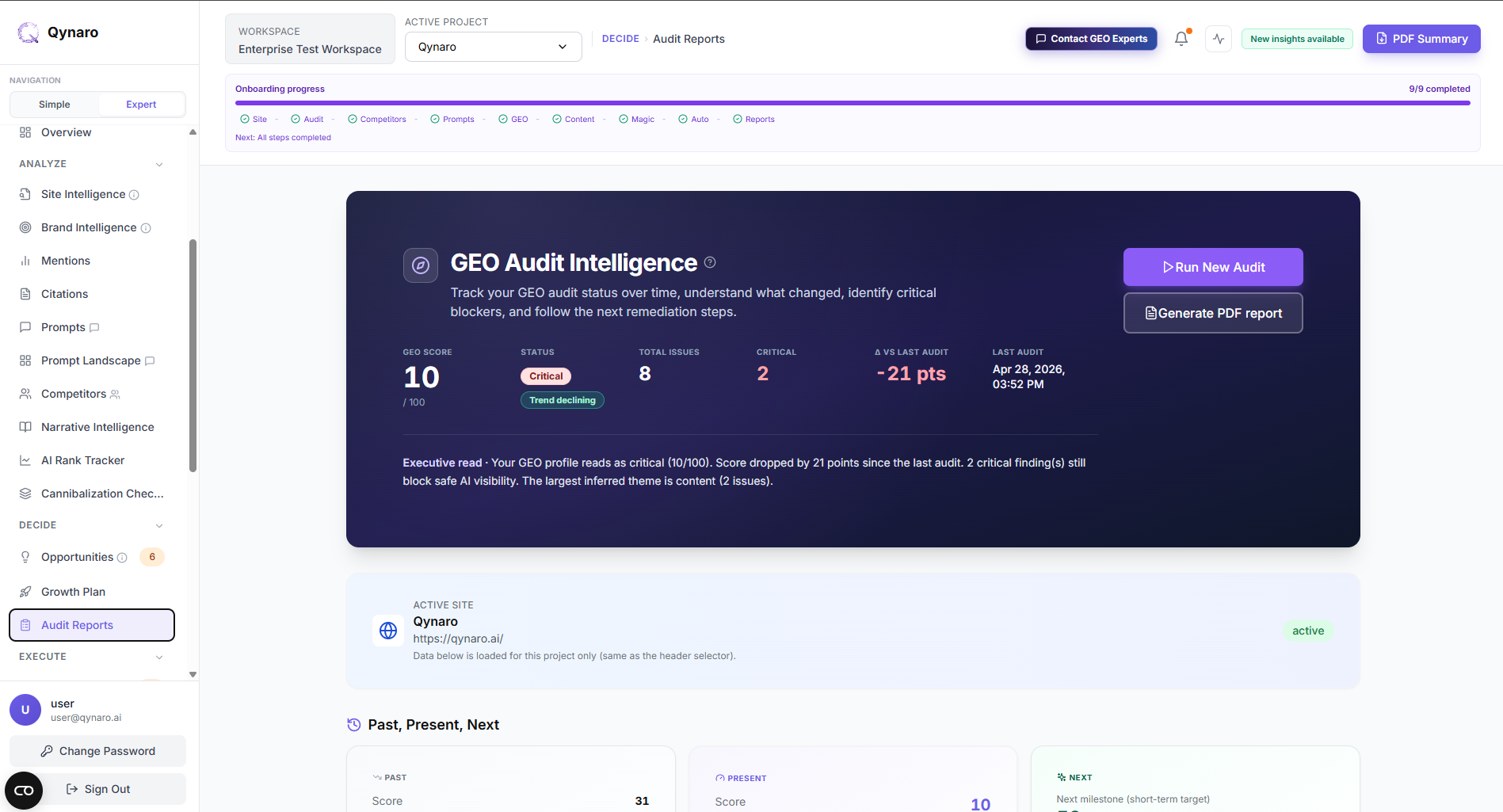Click the help icon next to GEO Audit Intelligence
Screen dimensions: 1503x812
(710, 262)
